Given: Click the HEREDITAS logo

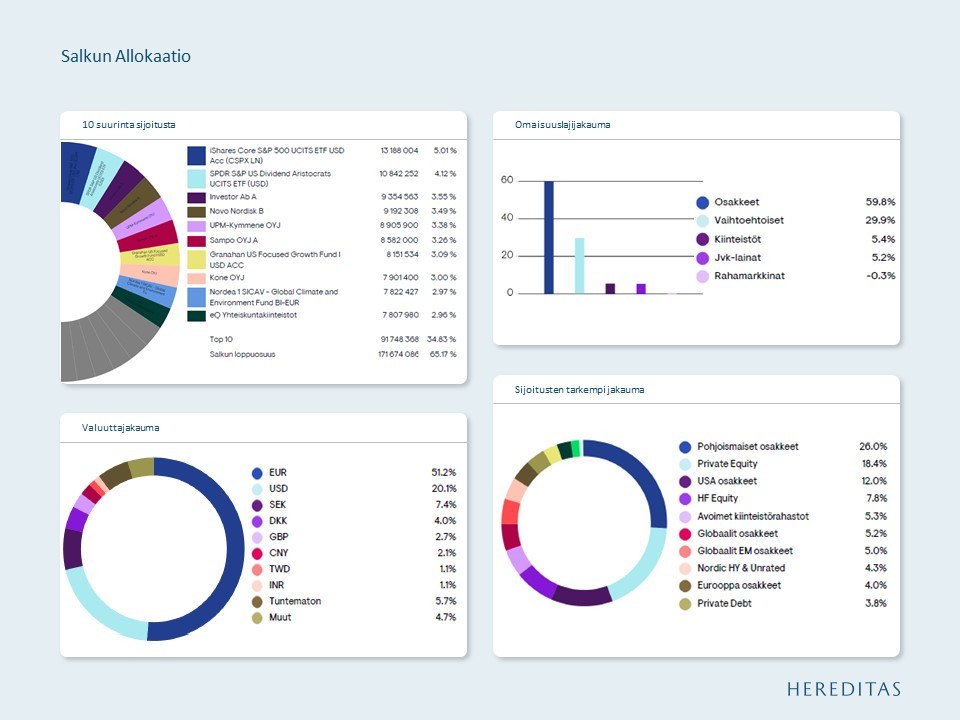Looking at the screenshot, I should click(x=844, y=689).
